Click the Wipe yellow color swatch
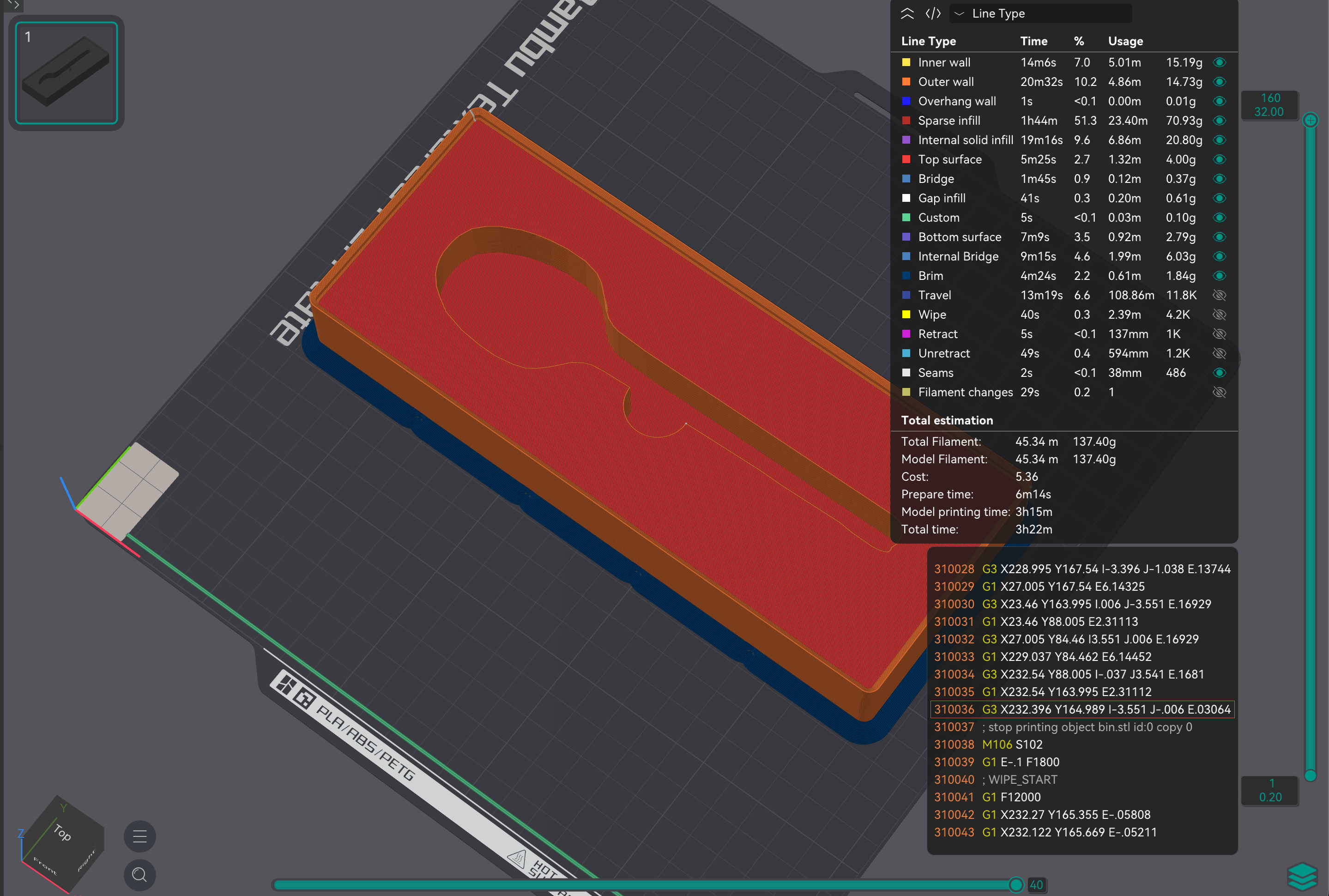 click(906, 315)
